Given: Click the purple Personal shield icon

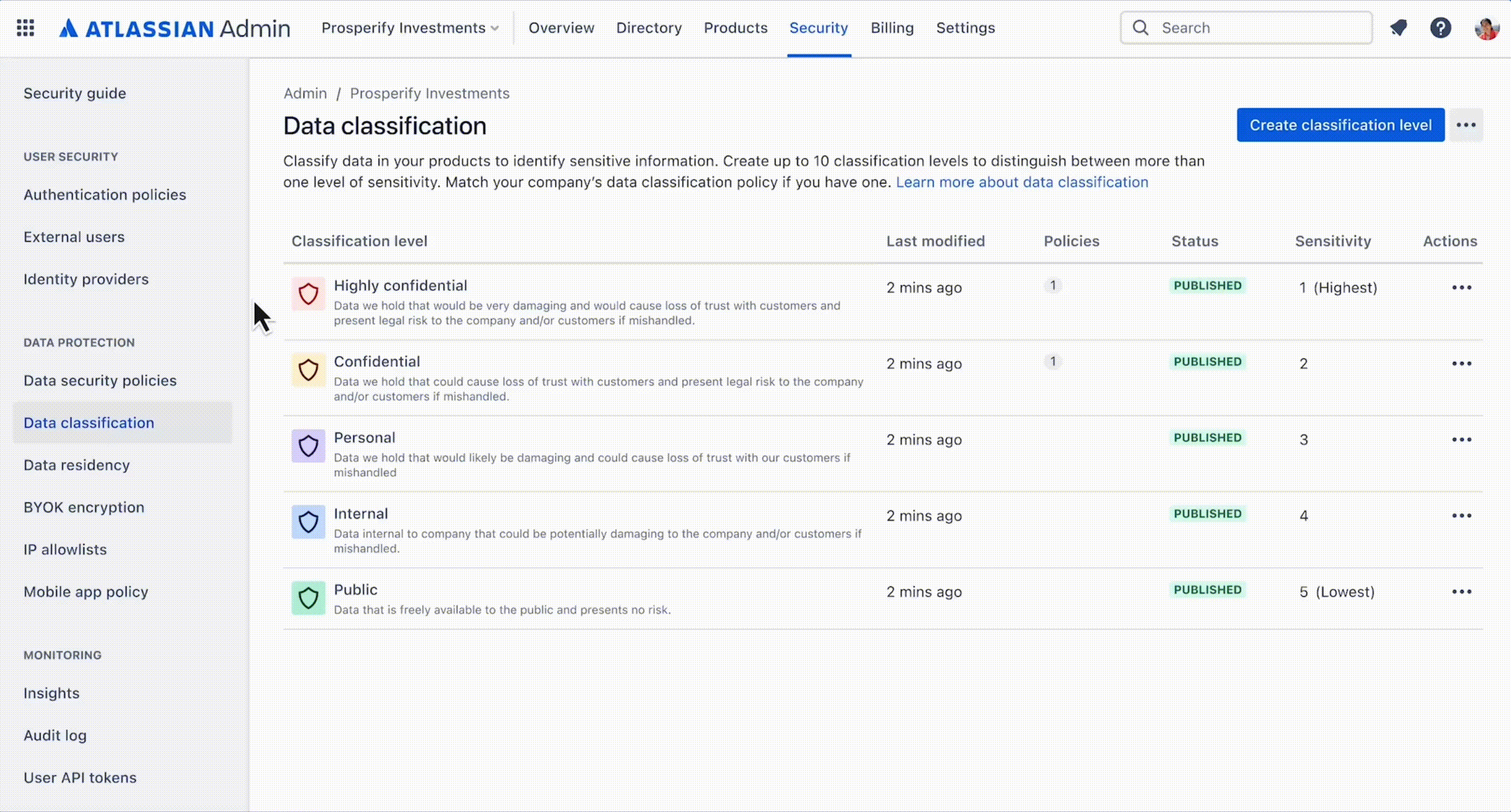Looking at the screenshot, I should [x=309, y=446].
